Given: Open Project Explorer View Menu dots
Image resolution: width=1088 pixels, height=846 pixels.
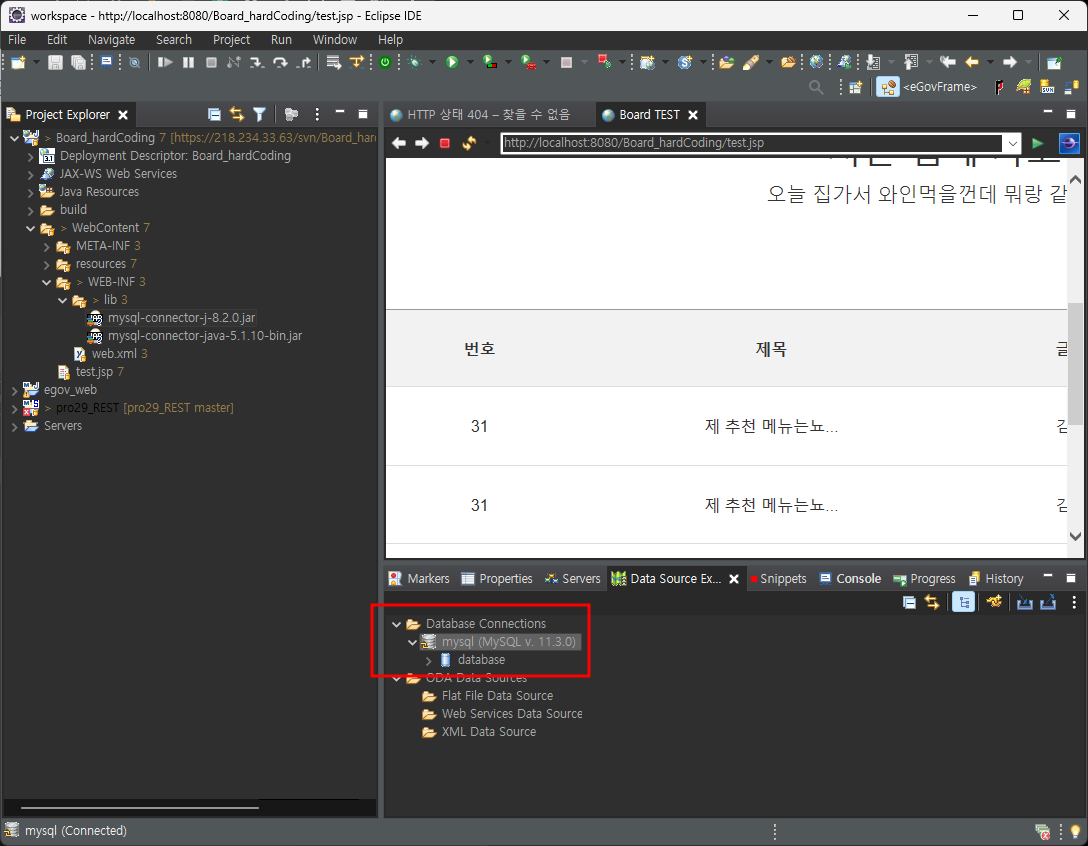Looking at the screenshot, I should point(316,114).
